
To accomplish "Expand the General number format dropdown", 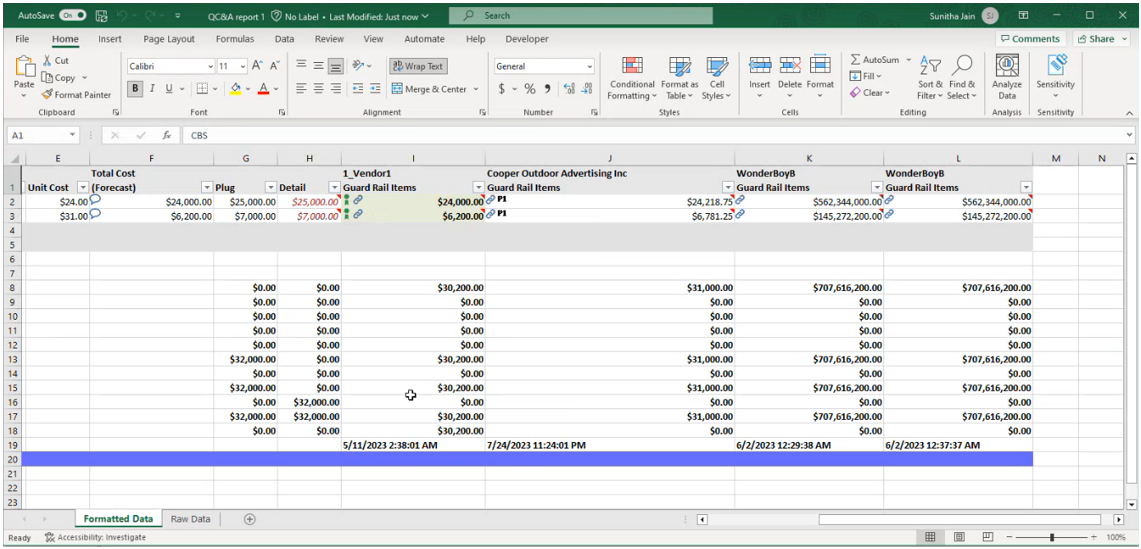I will tap(590, 67).
